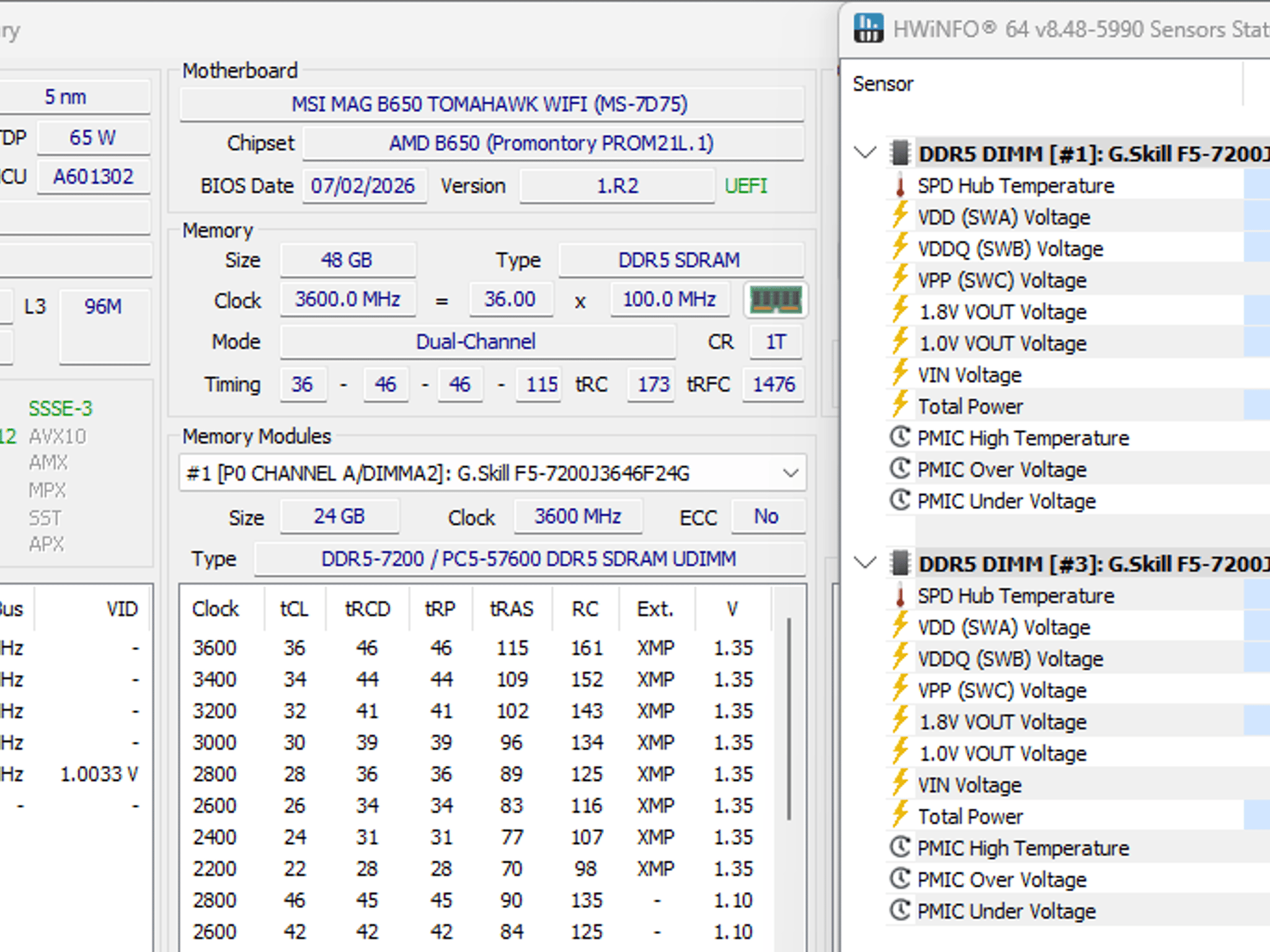1270x952 pixels.
Task: Click lightning icon of DIMM #3 1.8V VOUT Voltage
Action: pos(900,721)
